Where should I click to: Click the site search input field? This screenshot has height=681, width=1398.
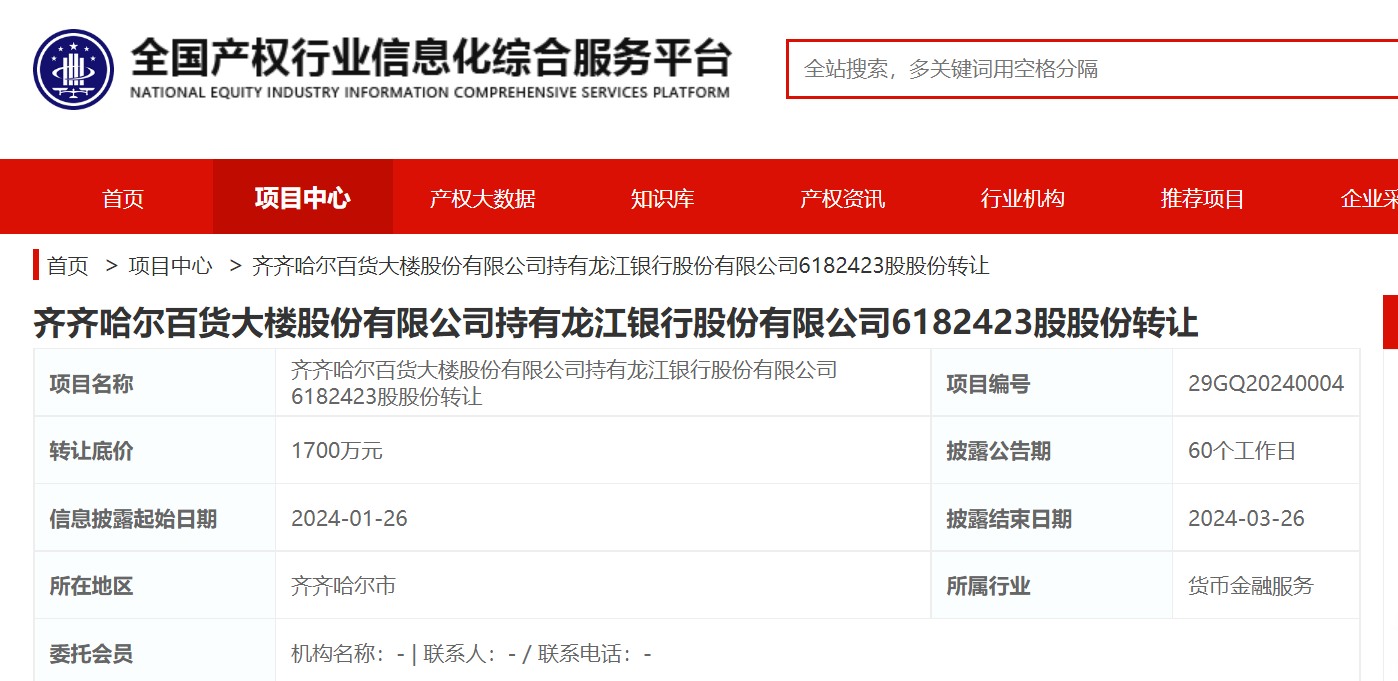click(1092, 69)
